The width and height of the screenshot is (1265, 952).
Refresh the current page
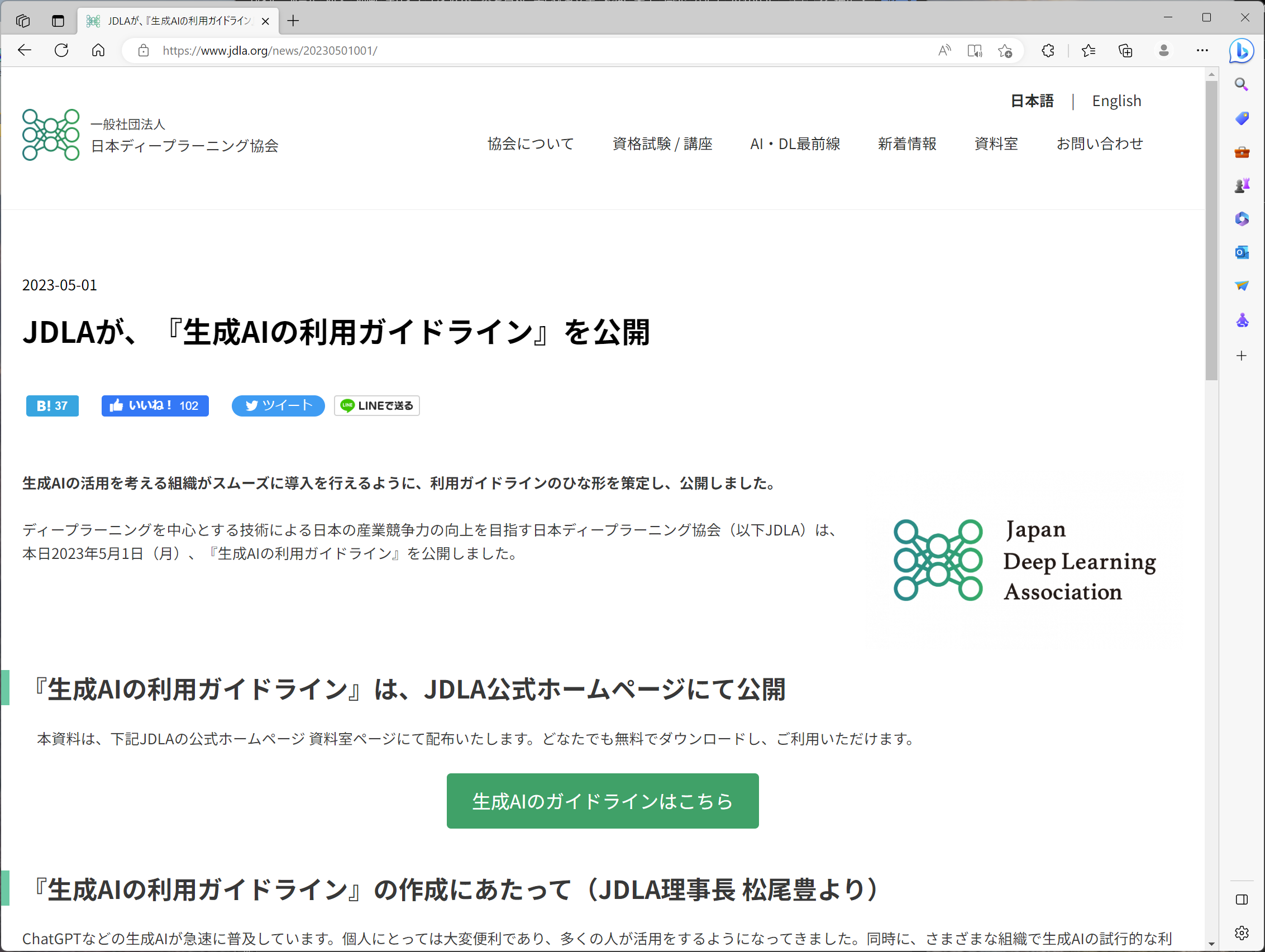pyautogui.click(x=62, y=50)
